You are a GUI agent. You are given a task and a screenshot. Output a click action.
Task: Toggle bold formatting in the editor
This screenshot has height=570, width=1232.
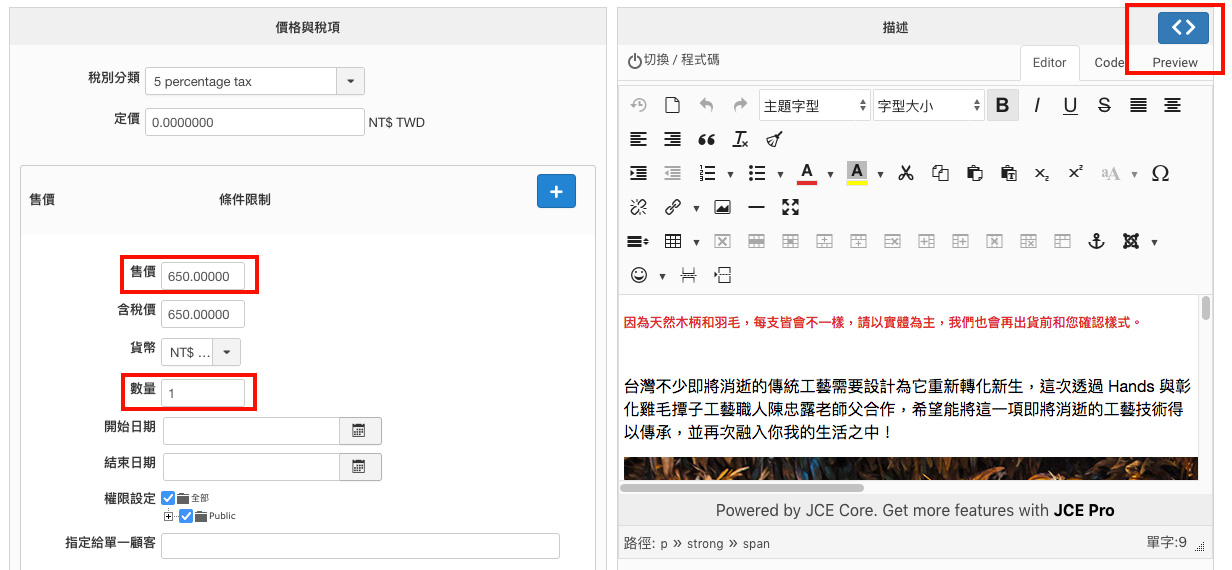[1002, 105]
